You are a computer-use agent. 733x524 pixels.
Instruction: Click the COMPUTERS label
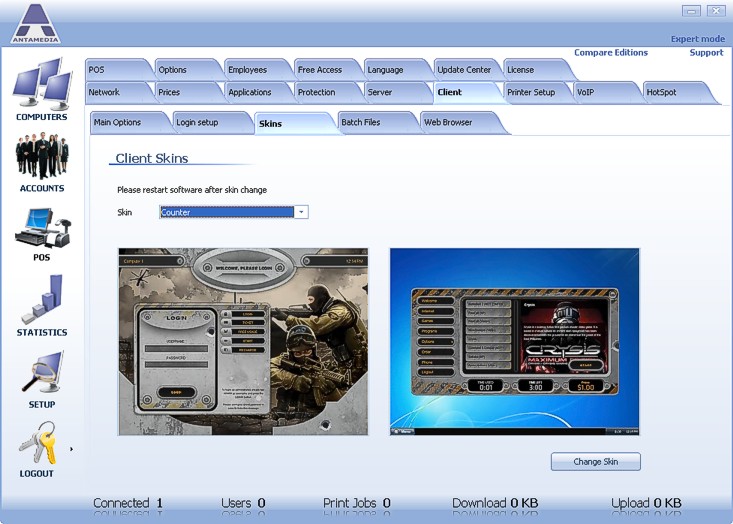(x=42, y=117)
